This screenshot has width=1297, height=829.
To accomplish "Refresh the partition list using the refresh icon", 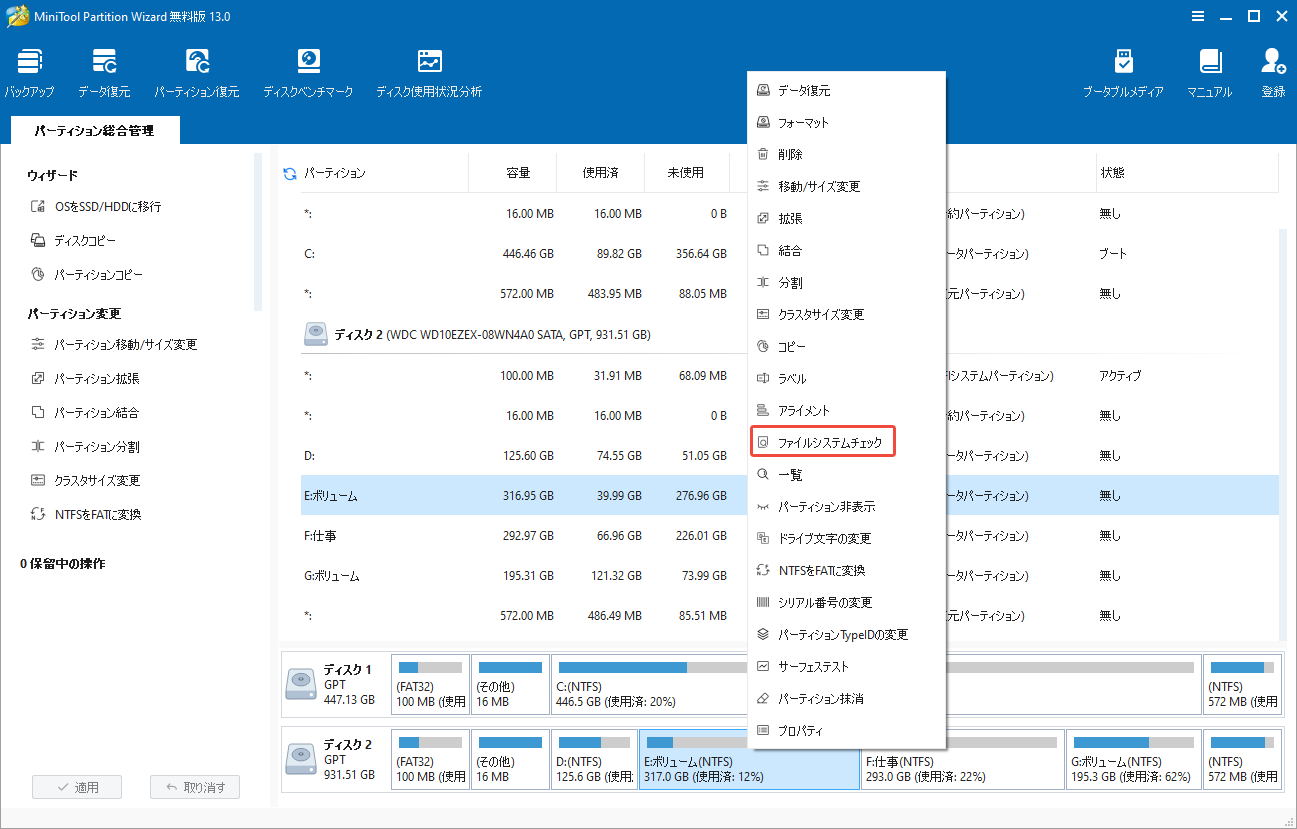I will point(290,174).
